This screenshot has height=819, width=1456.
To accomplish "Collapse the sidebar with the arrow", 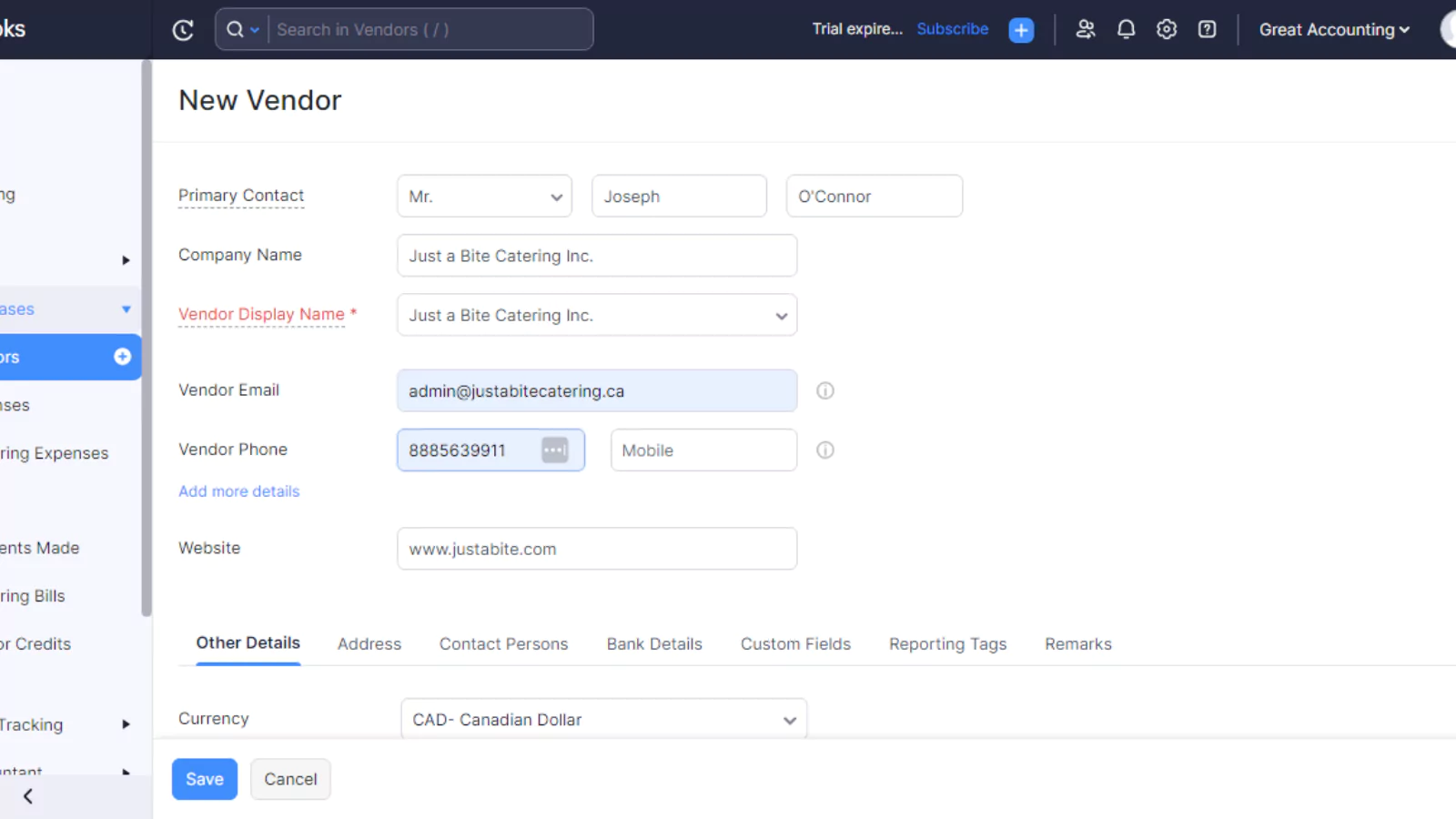I will pyautogui.click(x=28, y=796).
